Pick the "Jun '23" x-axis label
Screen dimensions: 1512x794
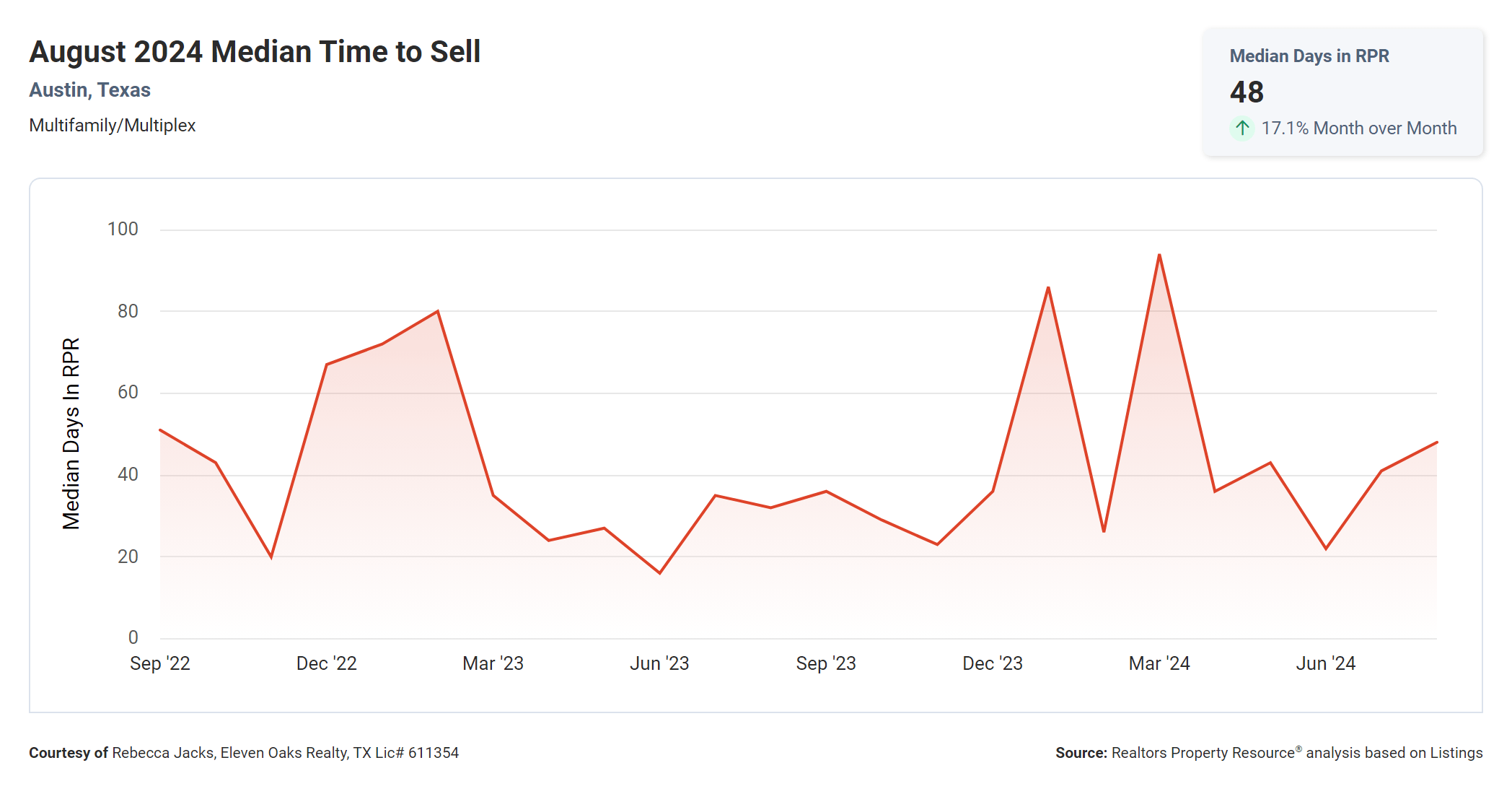coord(659,663)
